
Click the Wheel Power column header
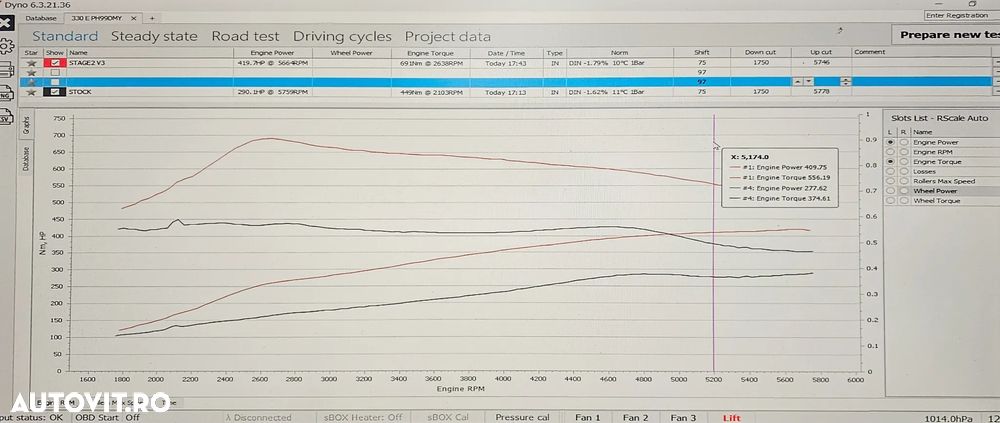coord(351,53)
